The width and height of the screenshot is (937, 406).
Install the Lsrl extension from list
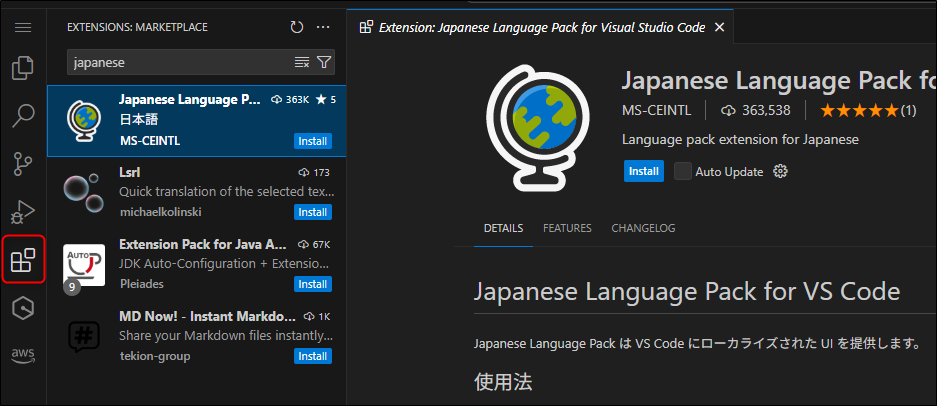pos(312,212)
